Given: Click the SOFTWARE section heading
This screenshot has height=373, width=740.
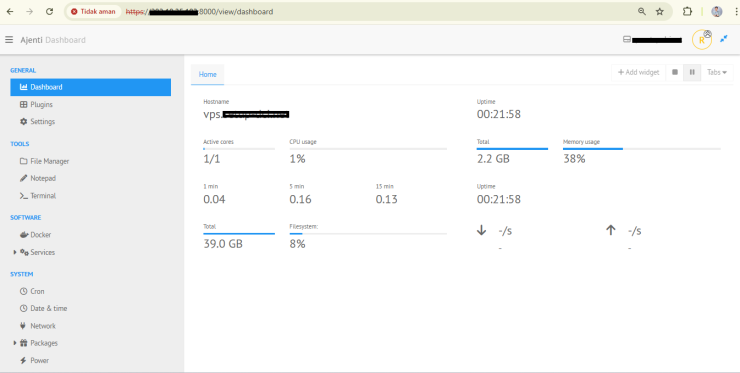Looking at the screenshot, I should [x=25, y=218].
